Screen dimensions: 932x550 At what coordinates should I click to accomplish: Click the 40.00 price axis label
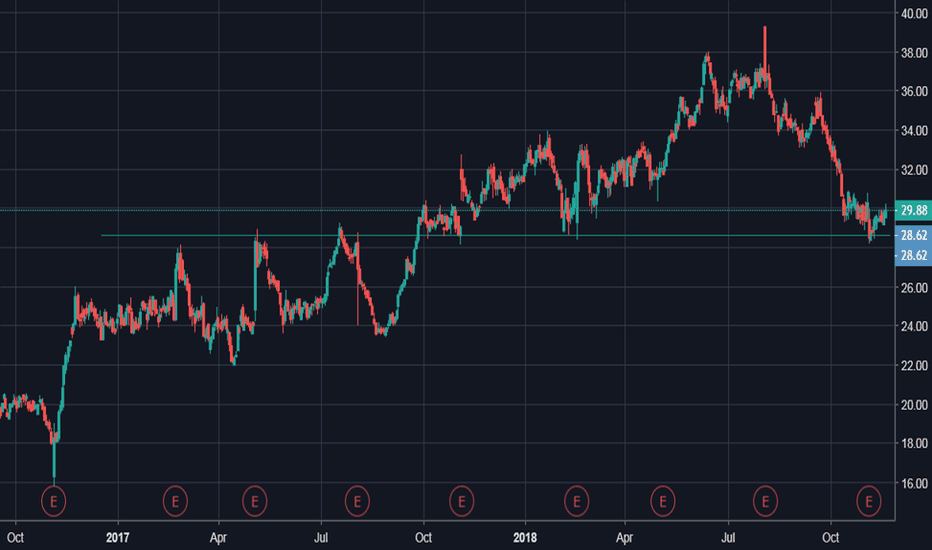click(x=914, y=13)
